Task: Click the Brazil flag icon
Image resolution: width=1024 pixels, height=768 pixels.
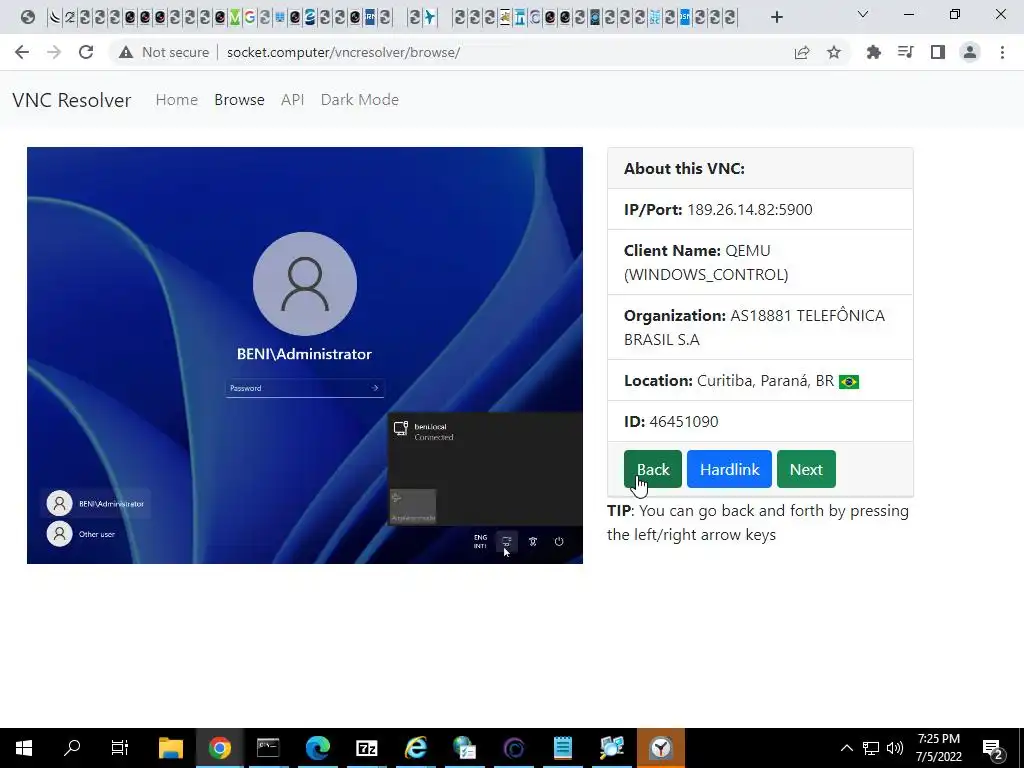Action: pyautogui.click(x=849, y=381)
